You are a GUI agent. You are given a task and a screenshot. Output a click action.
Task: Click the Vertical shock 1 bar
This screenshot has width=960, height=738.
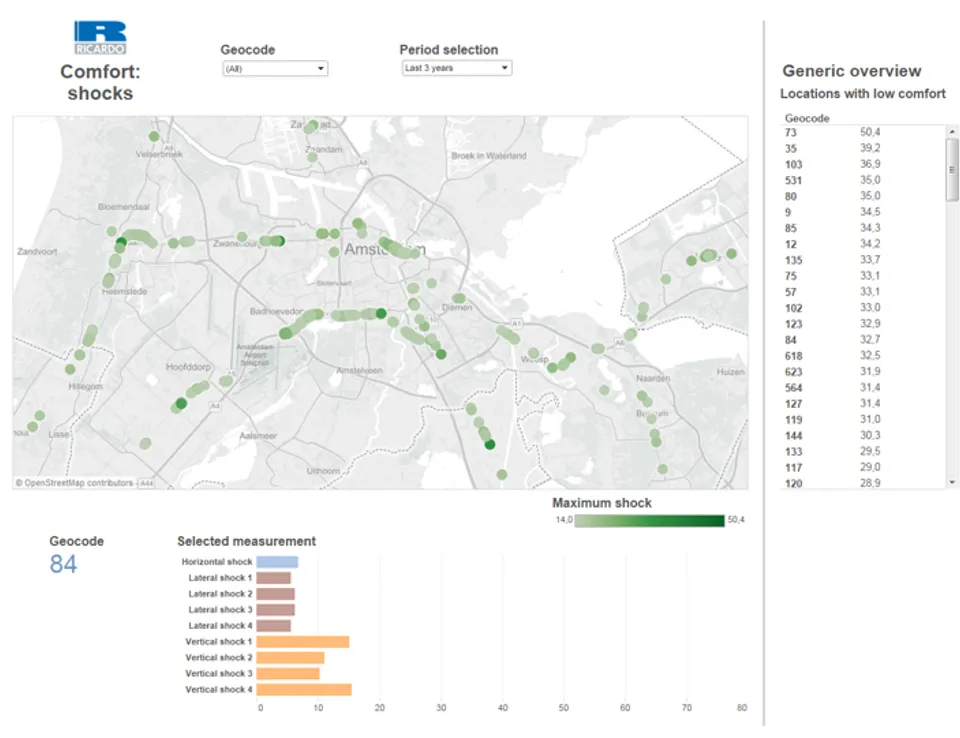(x=302, y=642)
